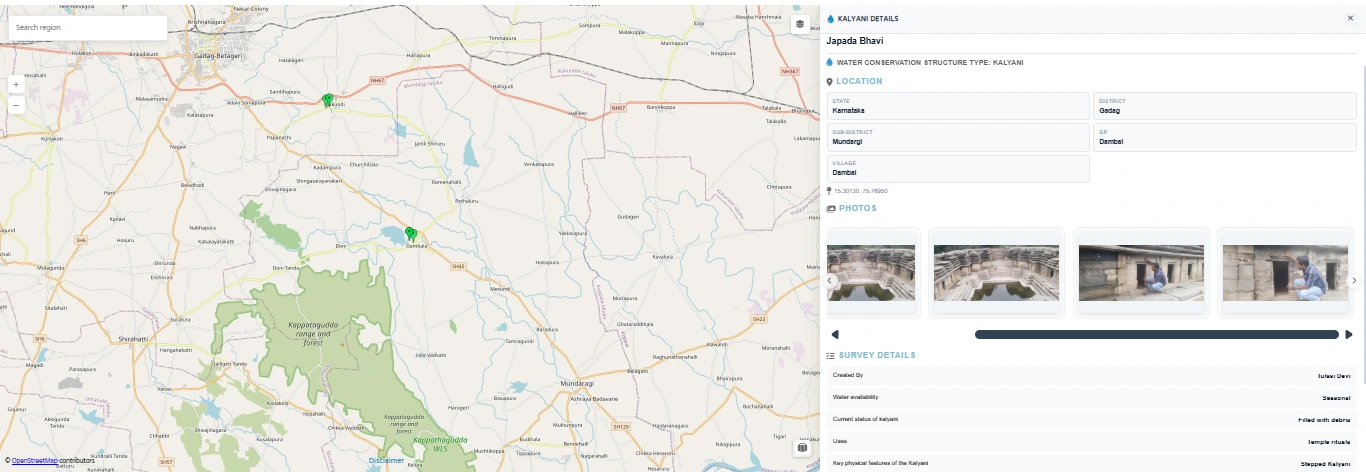Viewport: 1366px width, 472px height.
Task: Open the OpenStreetMap attribution link
Action: (x=34, y=460)
